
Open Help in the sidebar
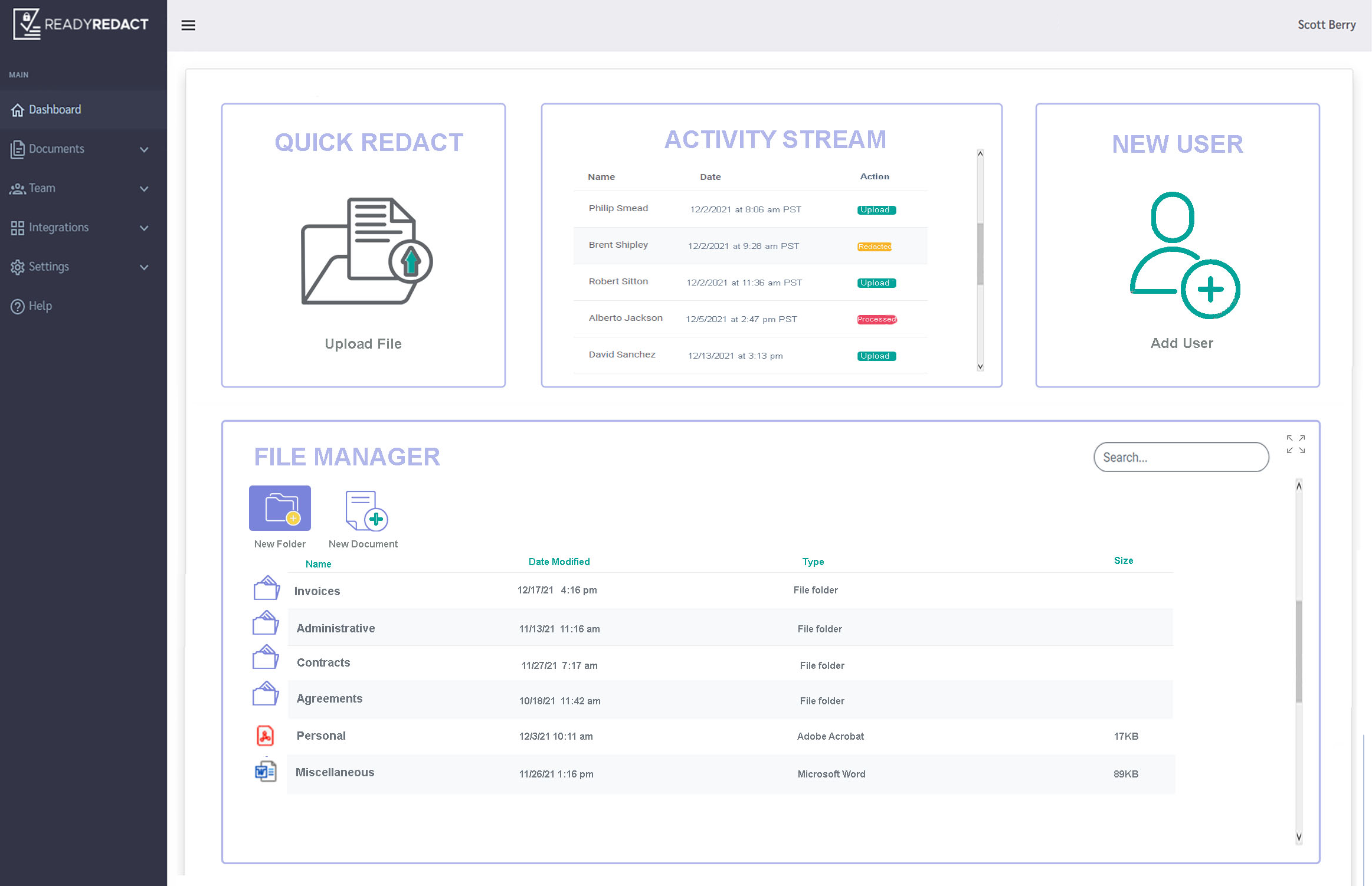[x=40, y=306]
